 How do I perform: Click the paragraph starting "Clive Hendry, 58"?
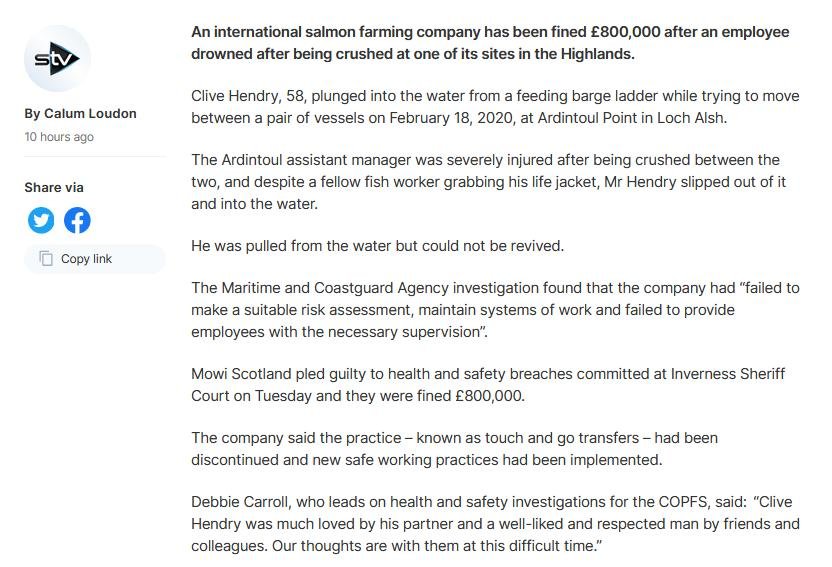click(490, 107)
